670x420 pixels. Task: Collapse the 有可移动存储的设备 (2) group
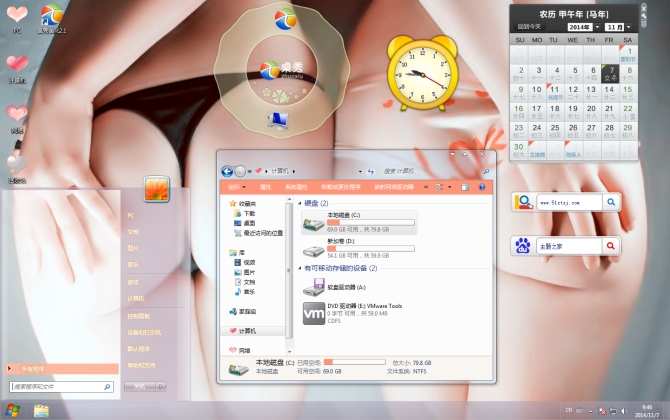300,268
